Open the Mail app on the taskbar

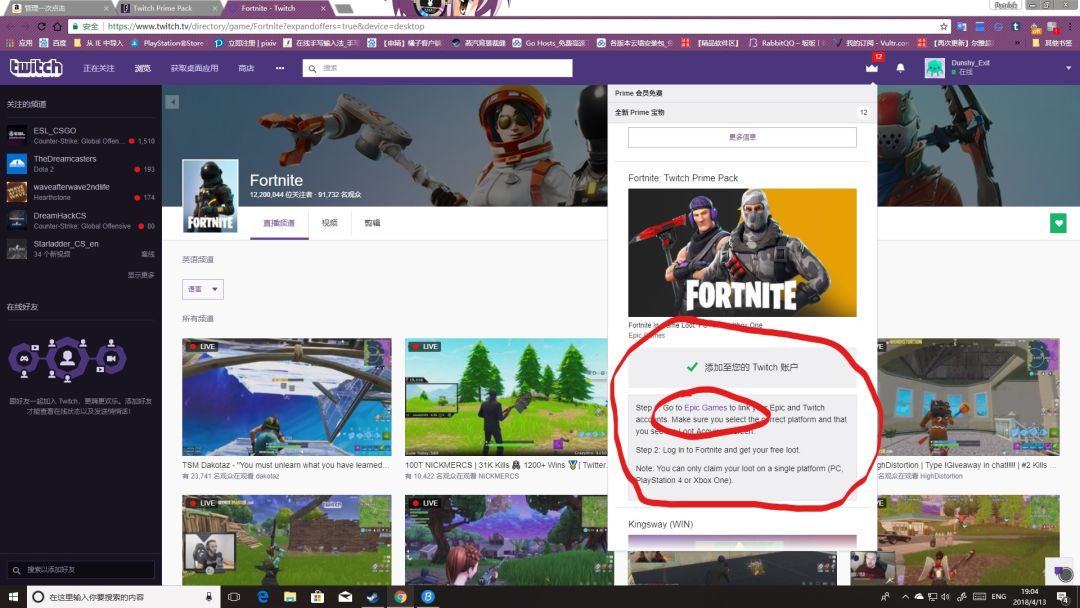pos(345,597)
